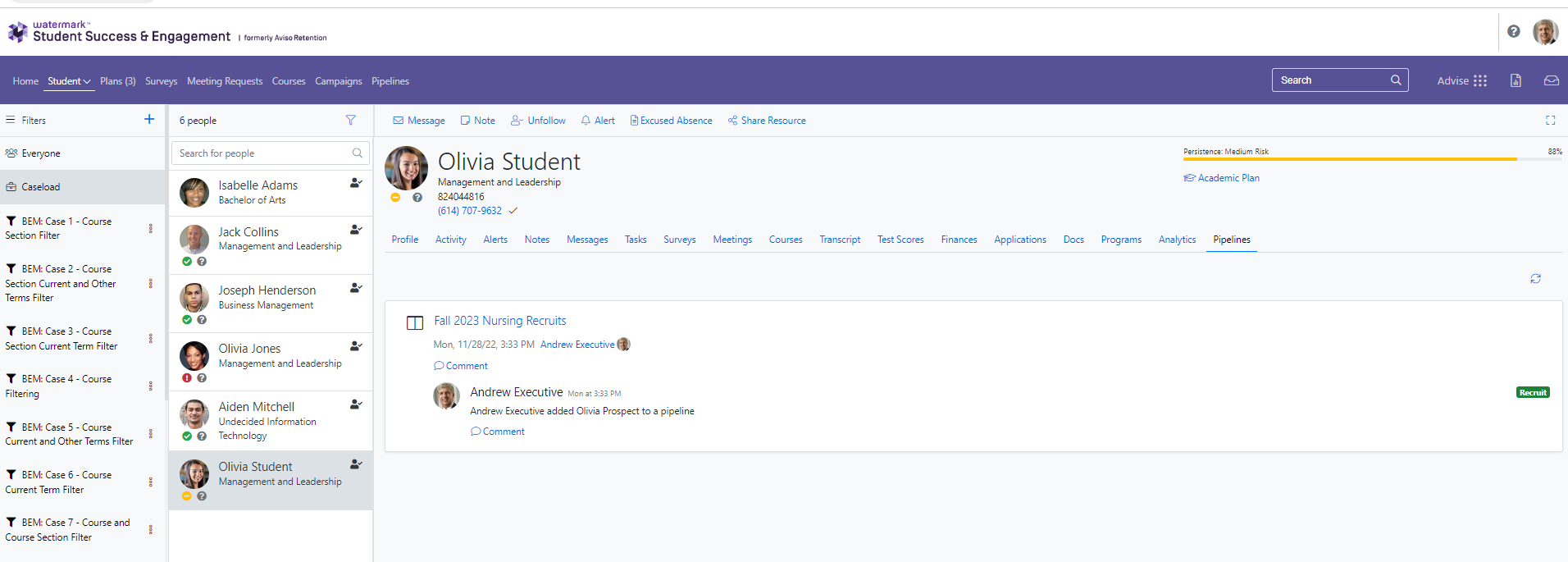Click the verified checkmark next to phone number

coord(513,211)
